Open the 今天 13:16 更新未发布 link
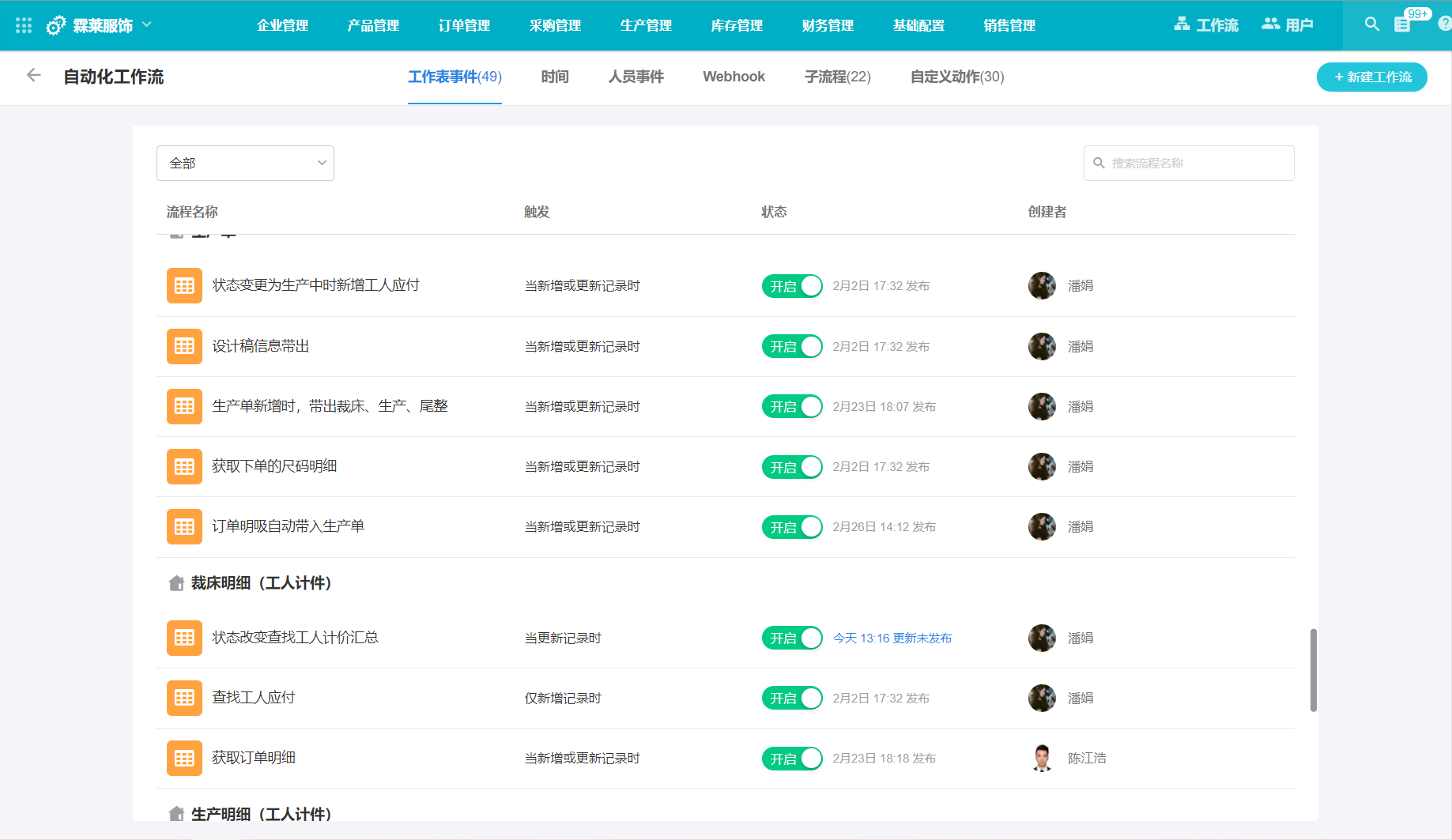 [892, 638]
